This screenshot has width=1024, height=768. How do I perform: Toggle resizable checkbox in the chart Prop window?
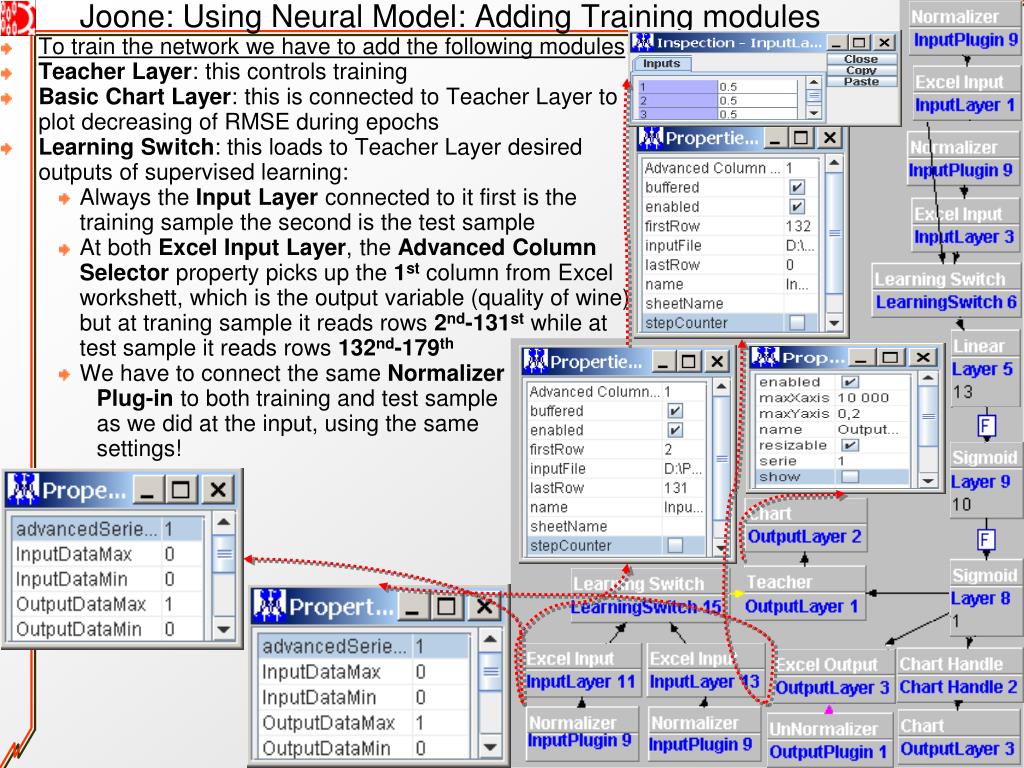click(x=850, y=445)
